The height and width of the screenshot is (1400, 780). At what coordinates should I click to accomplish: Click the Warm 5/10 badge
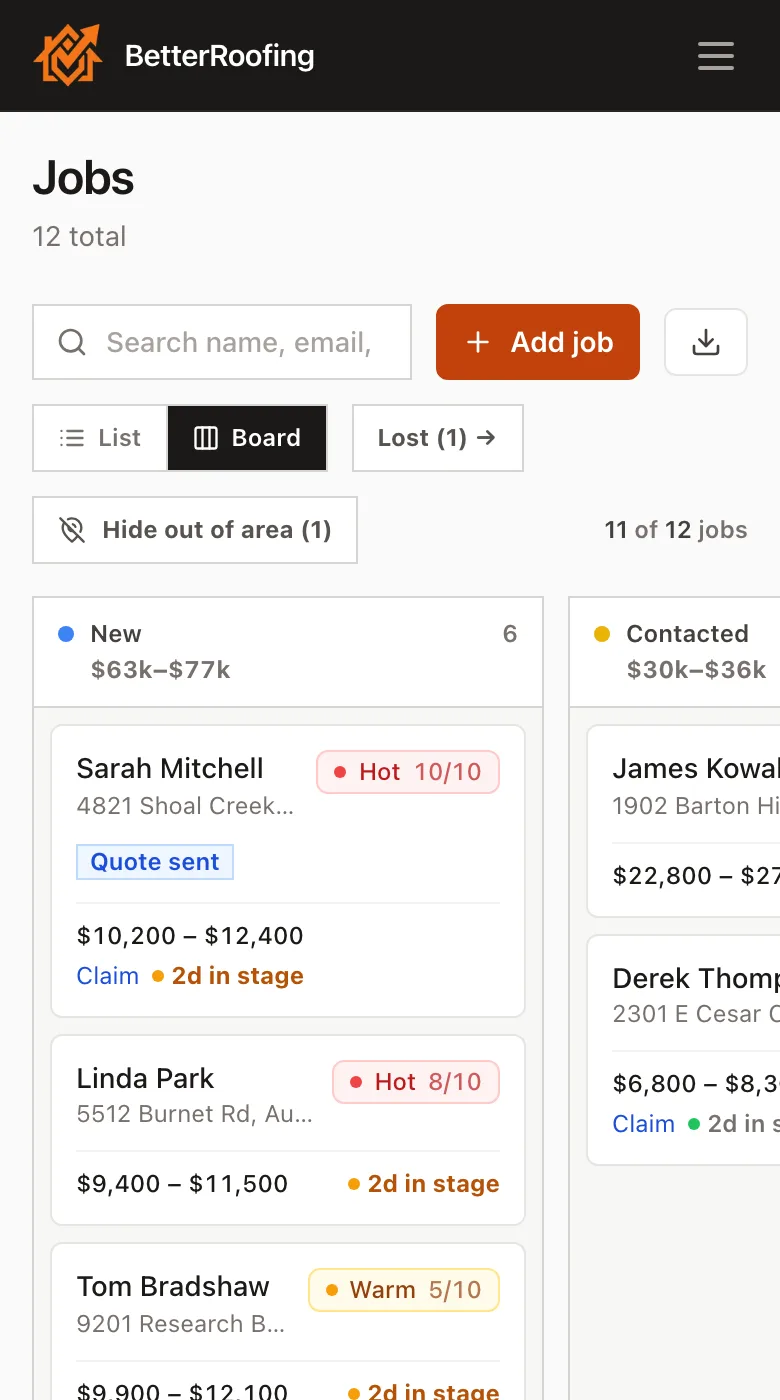tap(404, 1290)
